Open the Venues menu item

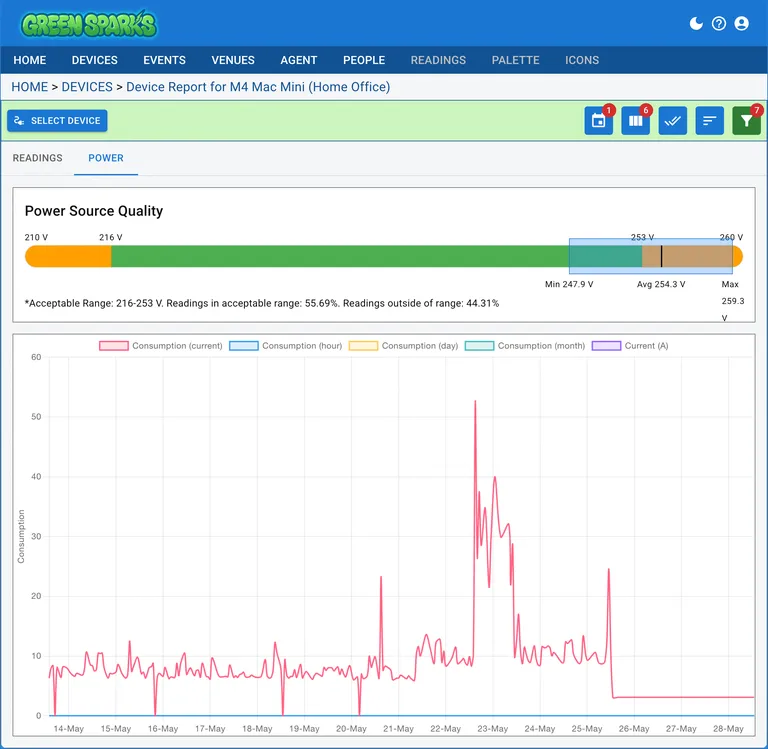(x=232, y=60)
